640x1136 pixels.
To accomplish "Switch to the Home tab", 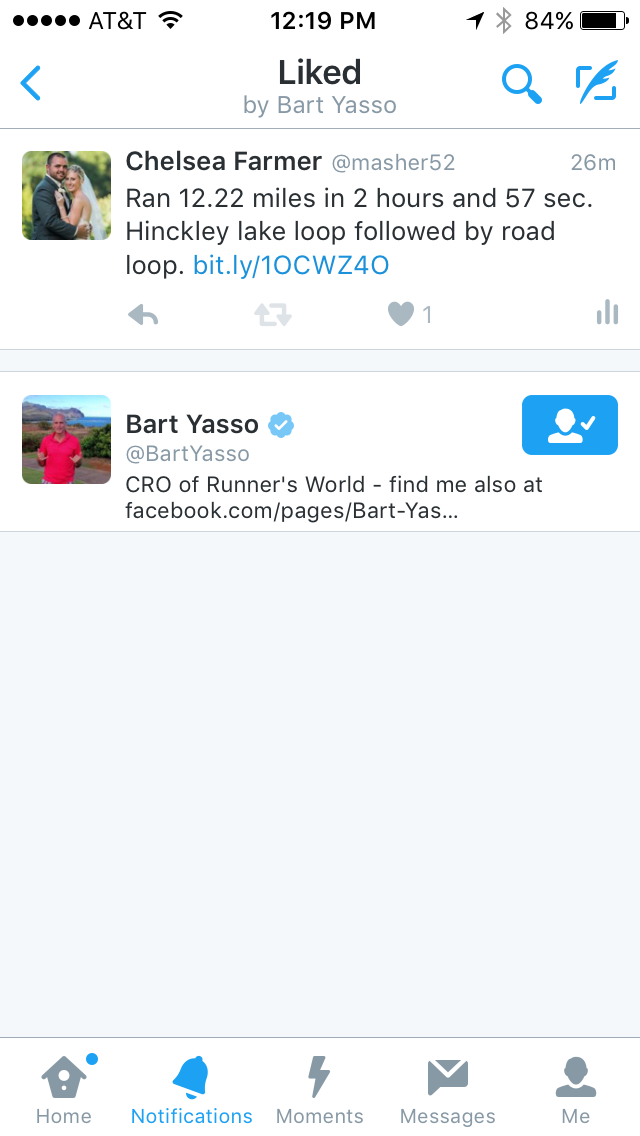I will pos(64,1088).
